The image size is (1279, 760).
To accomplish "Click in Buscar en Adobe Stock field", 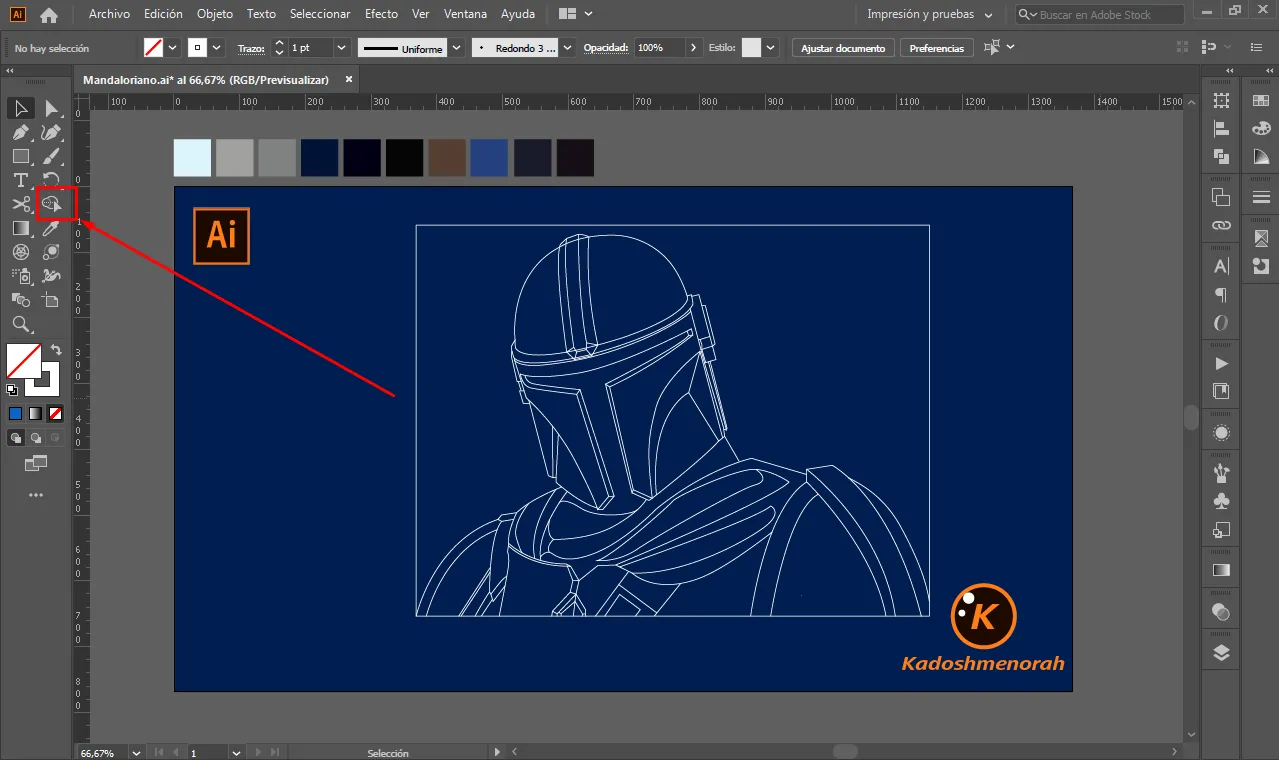I will pos(1100,15).
